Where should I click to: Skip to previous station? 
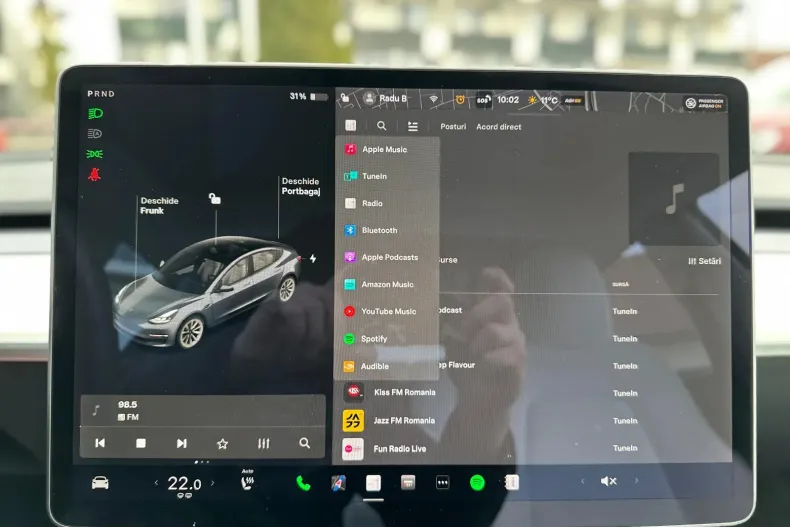[100, 443]
